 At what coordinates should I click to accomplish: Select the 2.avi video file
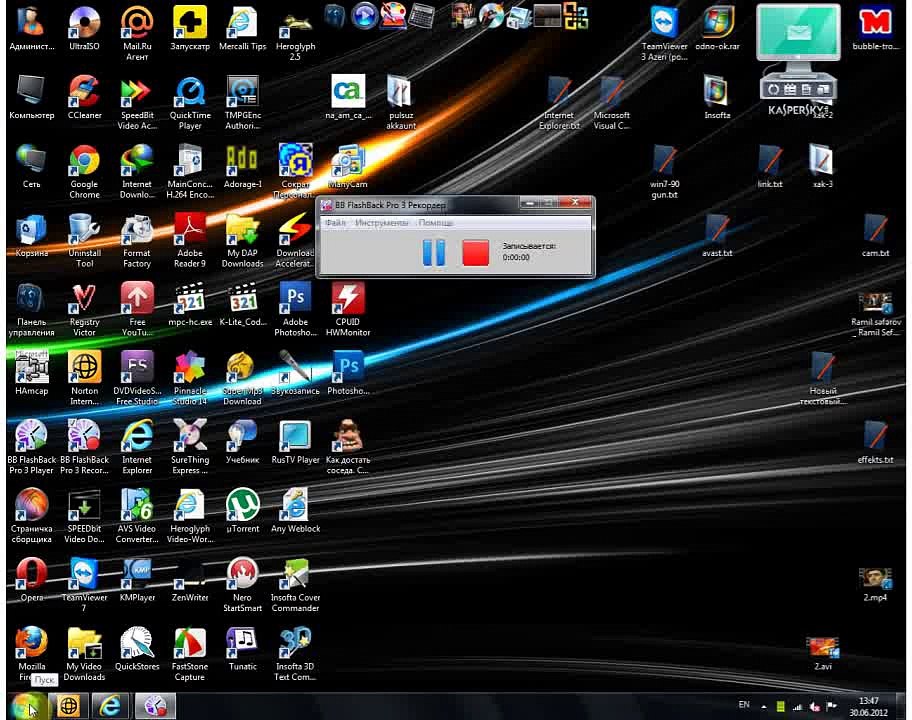point(822,653)
